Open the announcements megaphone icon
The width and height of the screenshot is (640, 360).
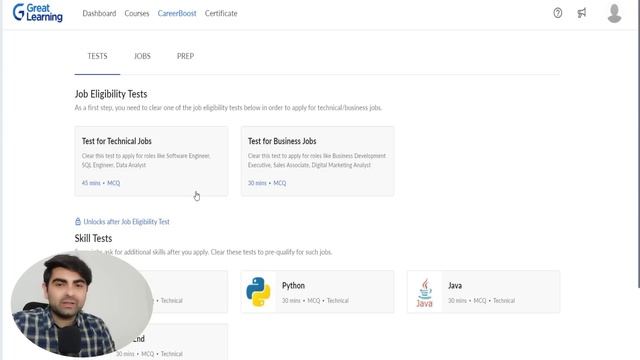[582, 13]
